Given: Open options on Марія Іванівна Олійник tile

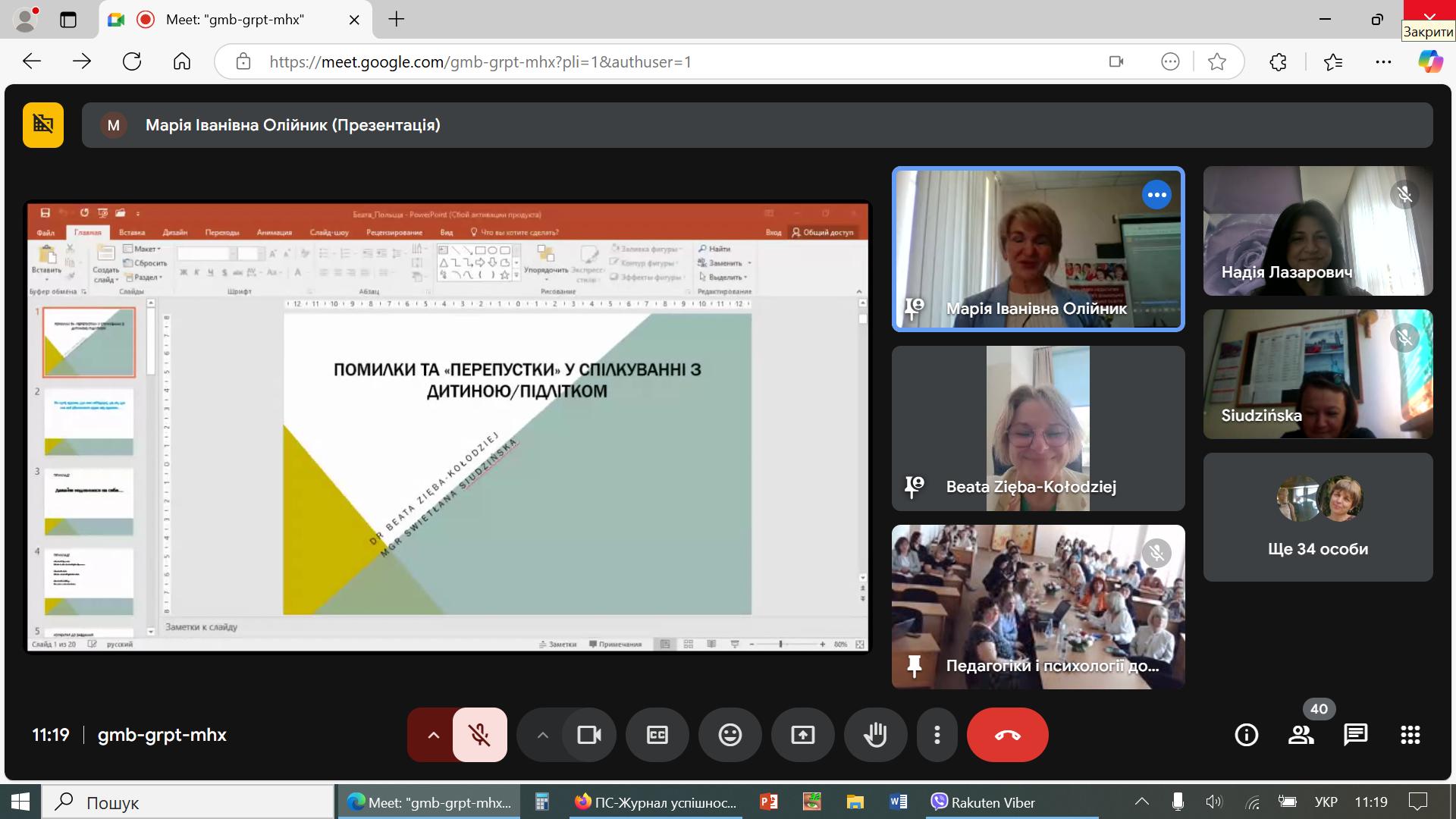Looking at the screenshot, I should [x=1156, y=195].
